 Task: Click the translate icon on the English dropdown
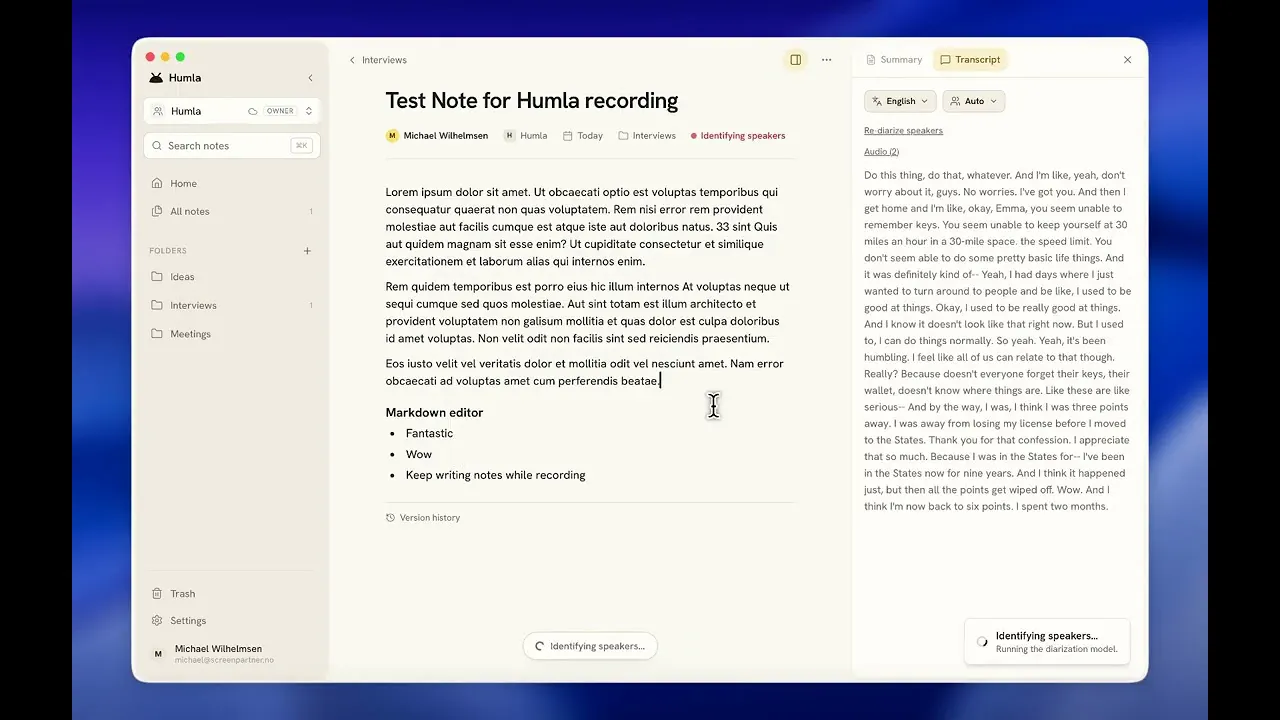coord(877,101)
